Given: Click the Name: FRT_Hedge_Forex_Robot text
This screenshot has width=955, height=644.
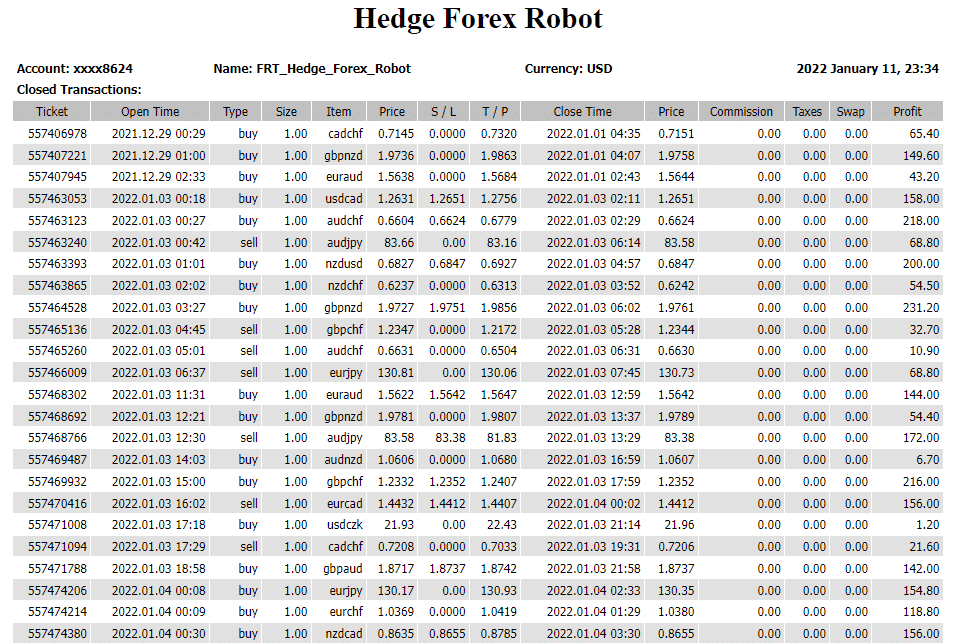Looking at the screenshot, I should tap(312, 69).
